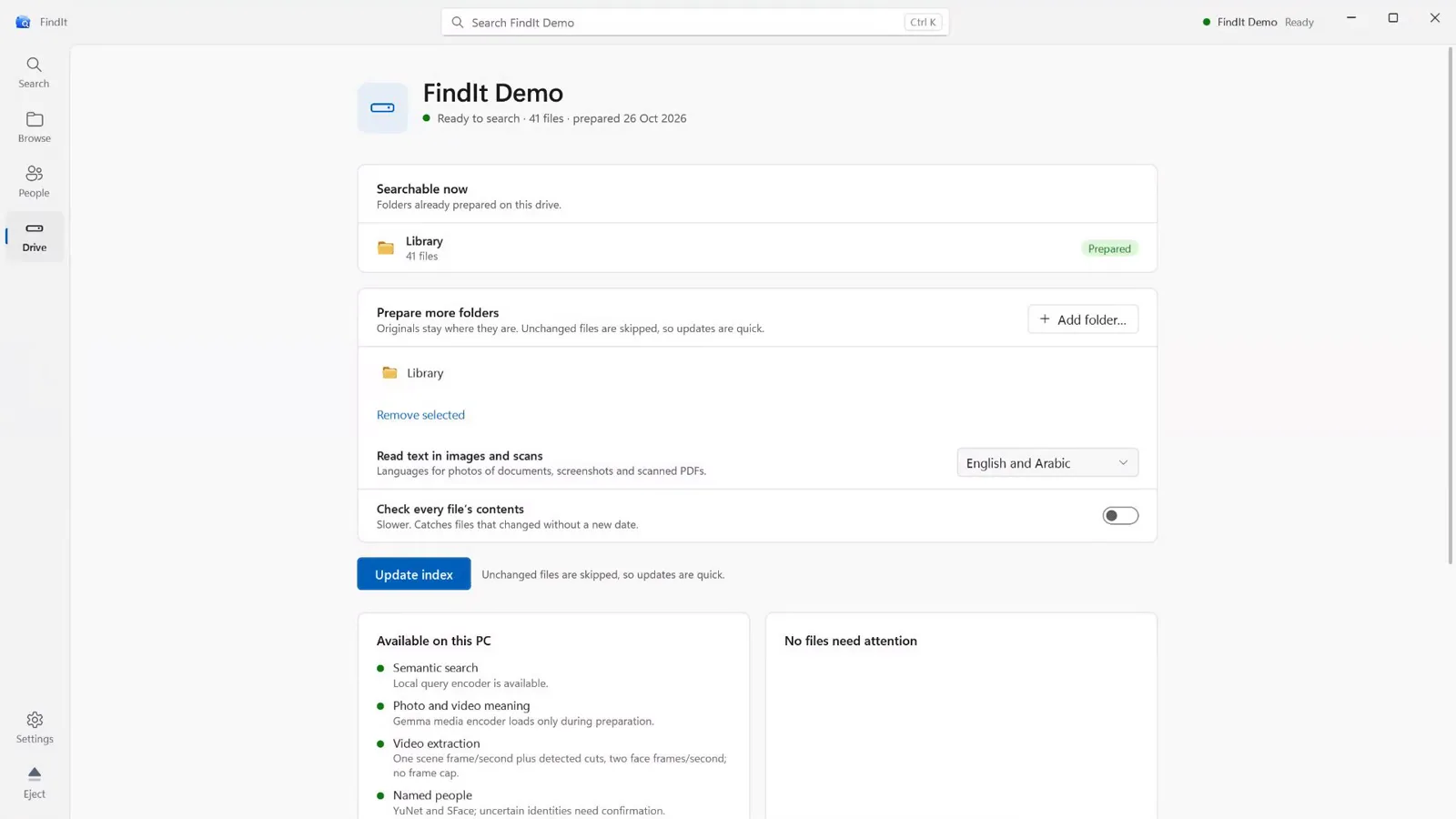Click the Library folder icon in Prepare more folders

tap(389, 372)
